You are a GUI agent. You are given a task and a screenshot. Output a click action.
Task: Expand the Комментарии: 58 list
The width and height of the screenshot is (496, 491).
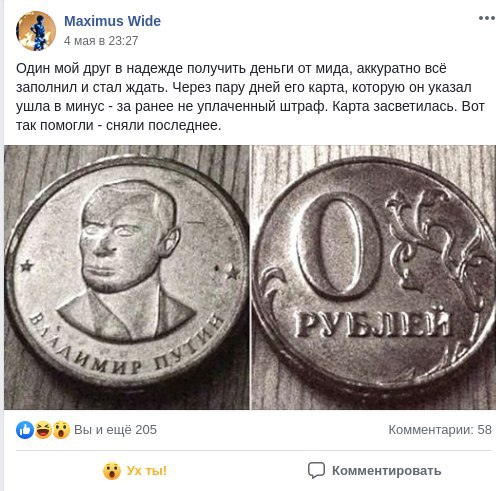tap(440, 430)
